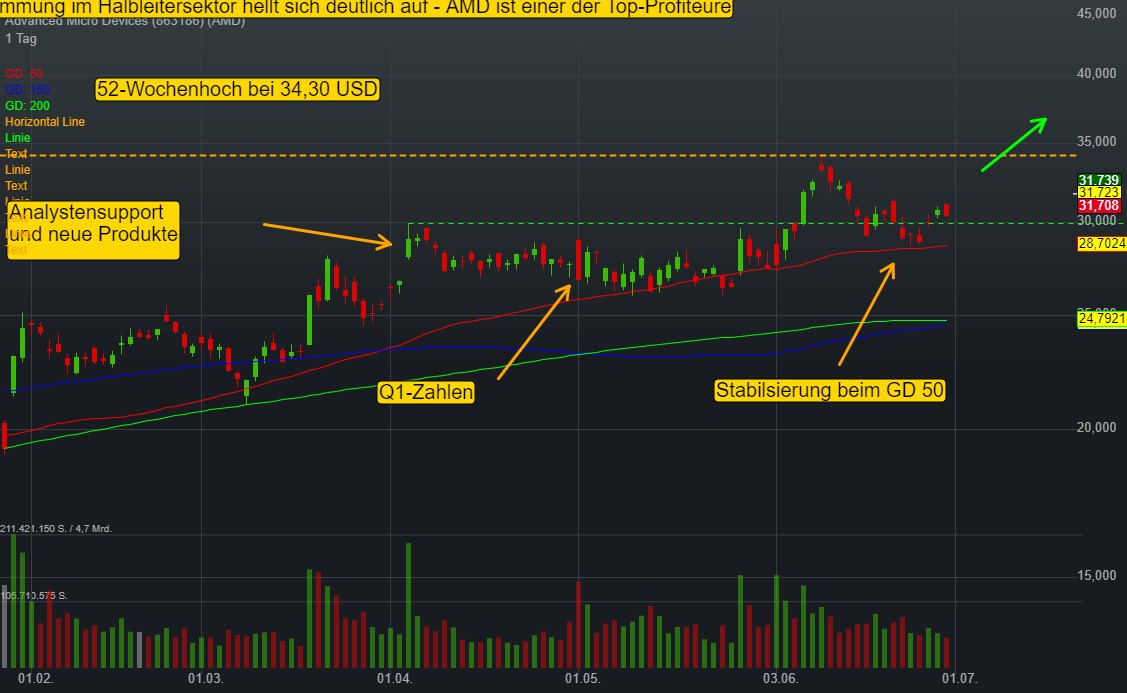Click the "105.710.575 S." volume label
The image size is (1127, 693).
point(34,595)
